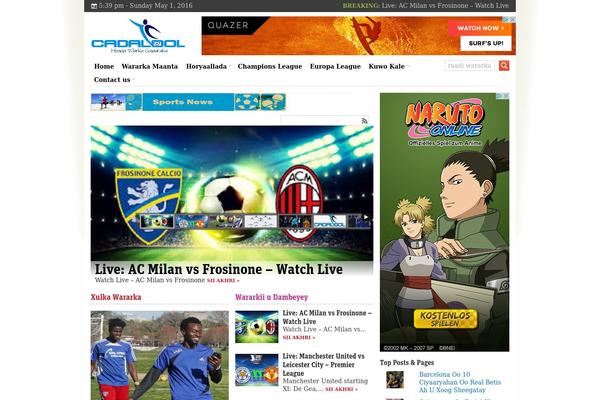The height and width of the screenshot is (400, 600).
Task: Click SII AKHRI for the Manchester United article
Action: tap(341, 389)
